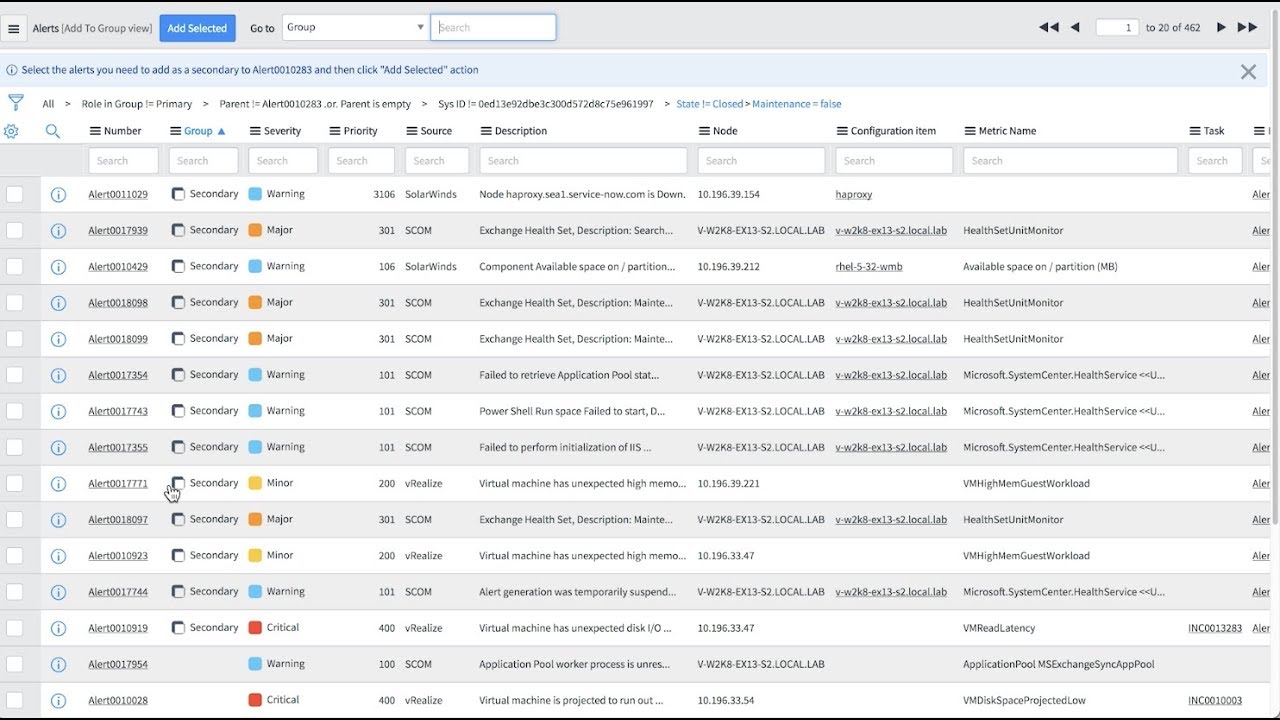This screenshot has width=1280, height=720.
Task: Open the haproxy configuration item link
Action: (x=854, y=195)
